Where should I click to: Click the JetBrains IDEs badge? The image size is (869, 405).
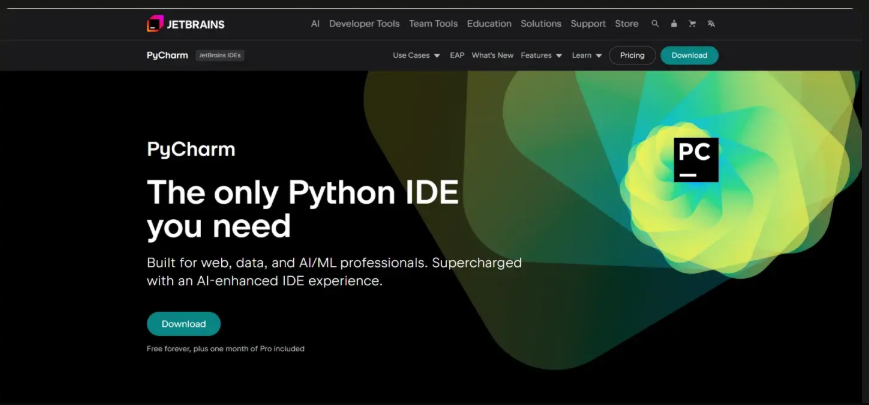[220, 56]
